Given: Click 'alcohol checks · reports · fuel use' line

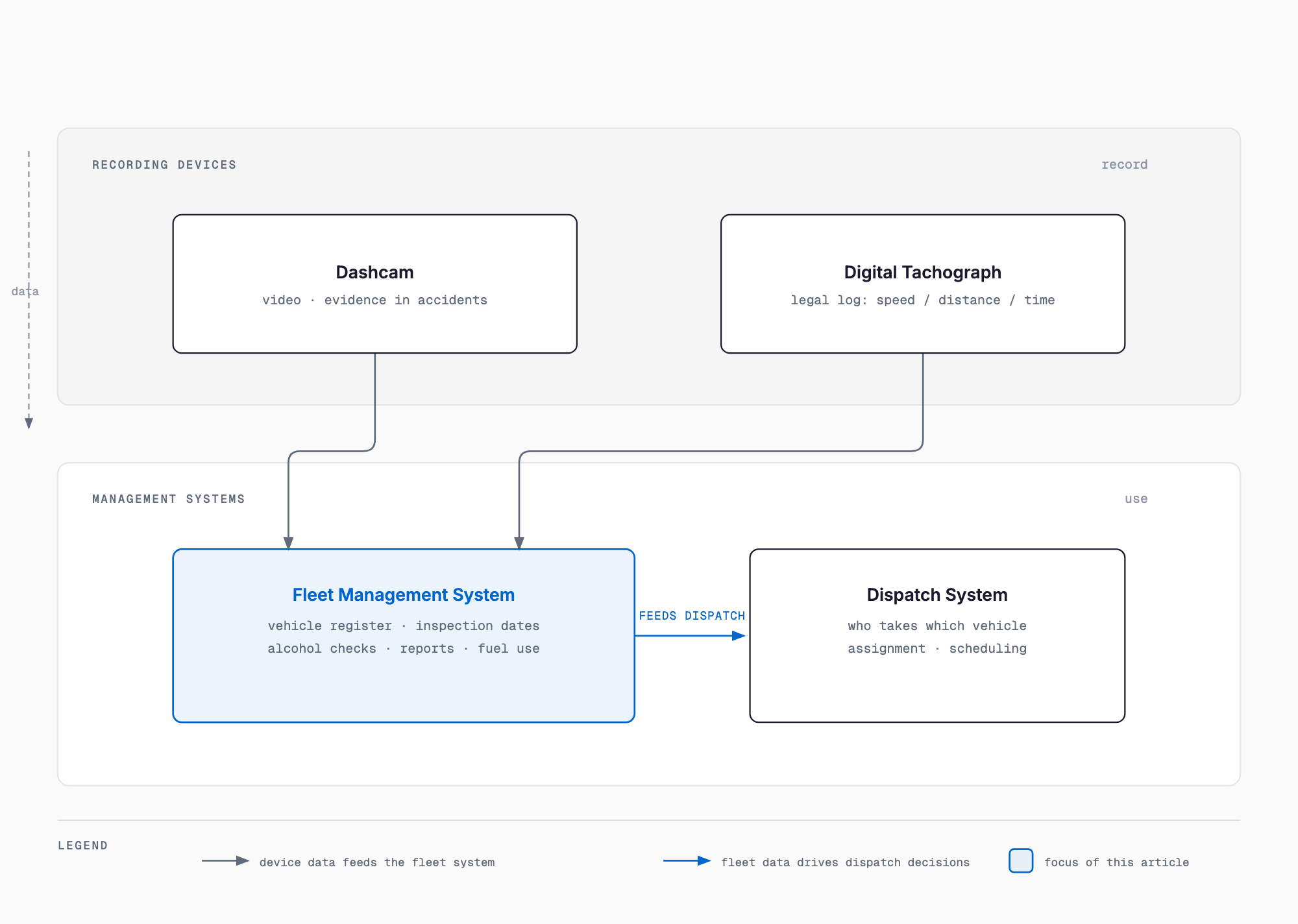Looking at the screenshot, I should 403,648.
